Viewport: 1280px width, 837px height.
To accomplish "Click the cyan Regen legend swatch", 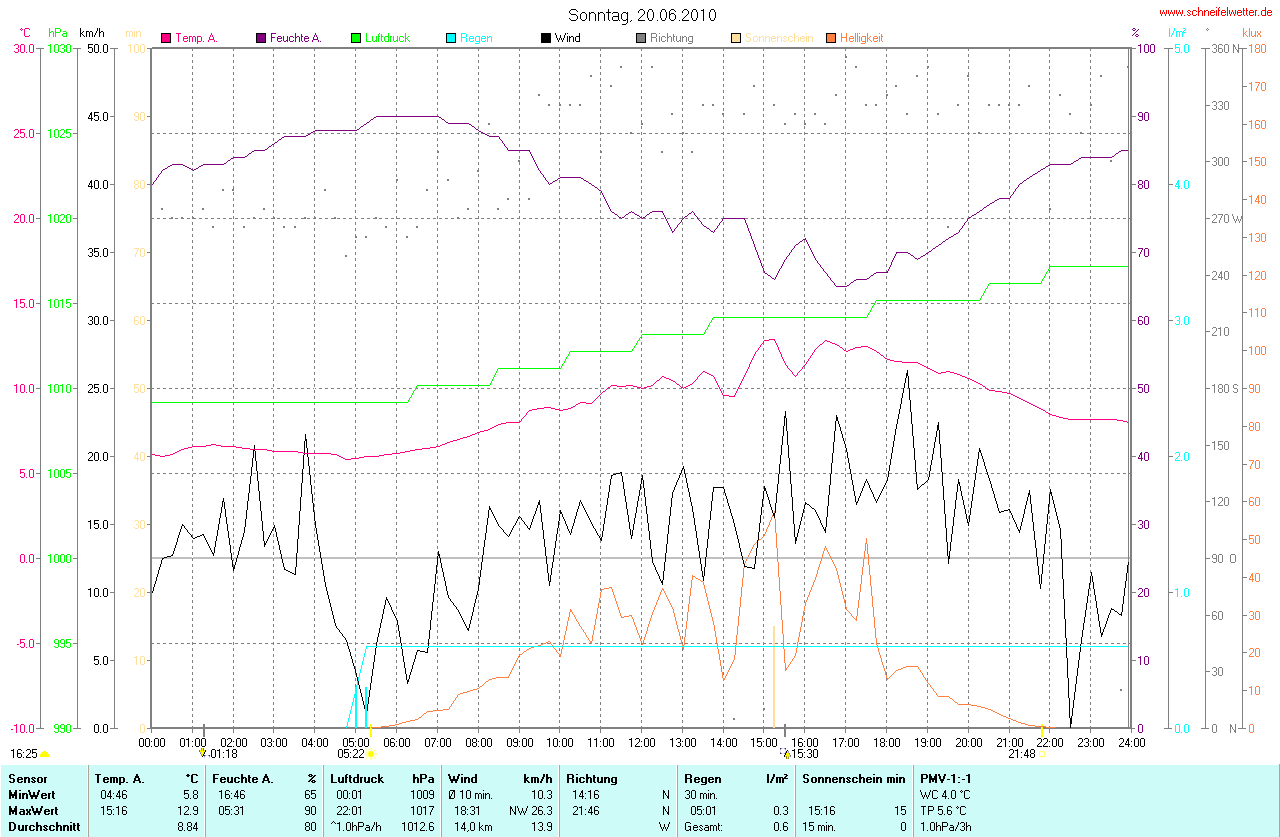I will point(451,38).
